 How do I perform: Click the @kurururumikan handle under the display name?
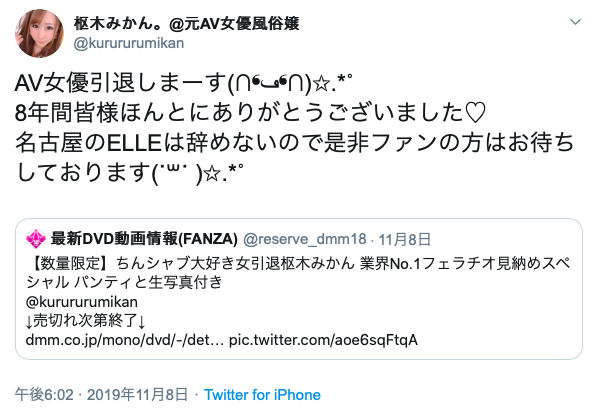pos(129,43)
